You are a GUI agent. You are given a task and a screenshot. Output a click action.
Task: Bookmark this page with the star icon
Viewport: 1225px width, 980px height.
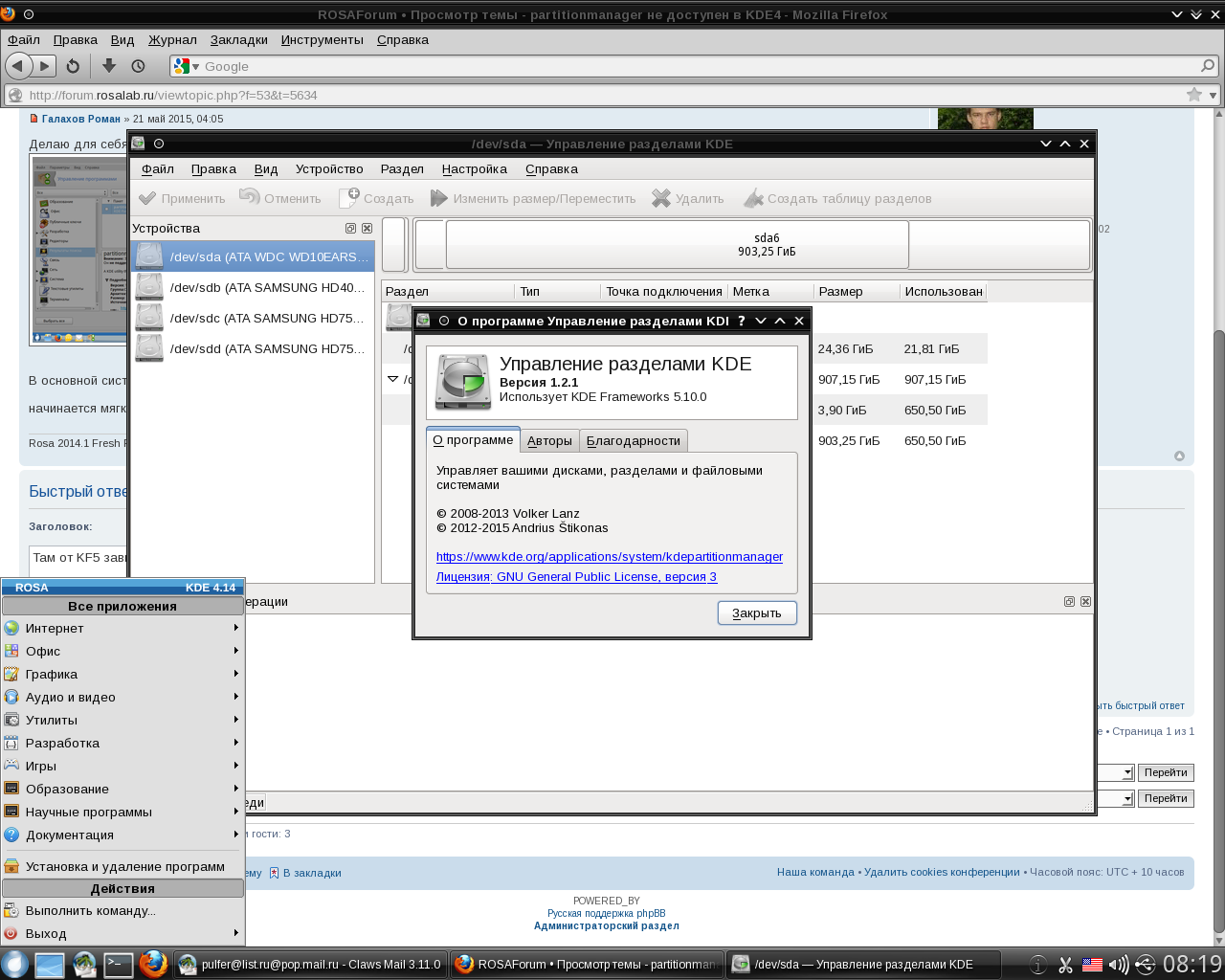[x=1193, y=95]
